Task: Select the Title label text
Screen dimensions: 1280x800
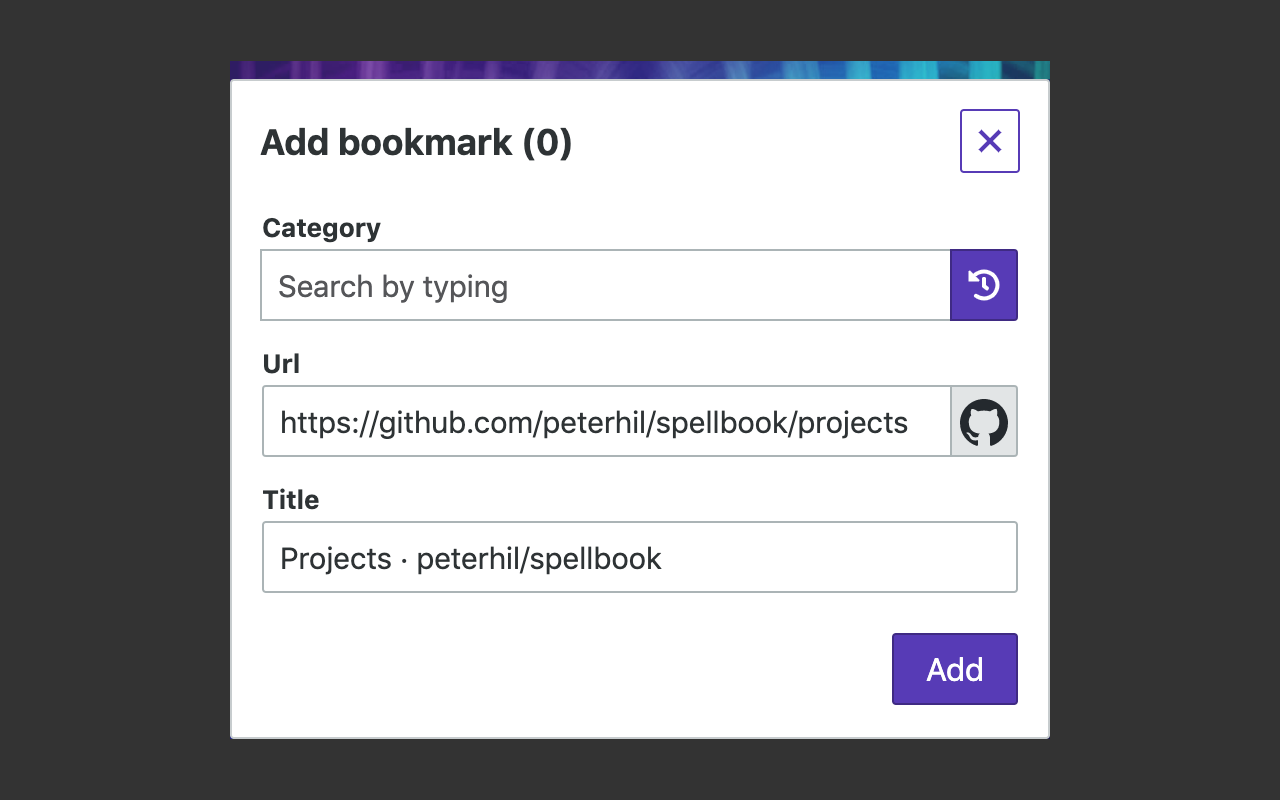Action: coord(291,500)
